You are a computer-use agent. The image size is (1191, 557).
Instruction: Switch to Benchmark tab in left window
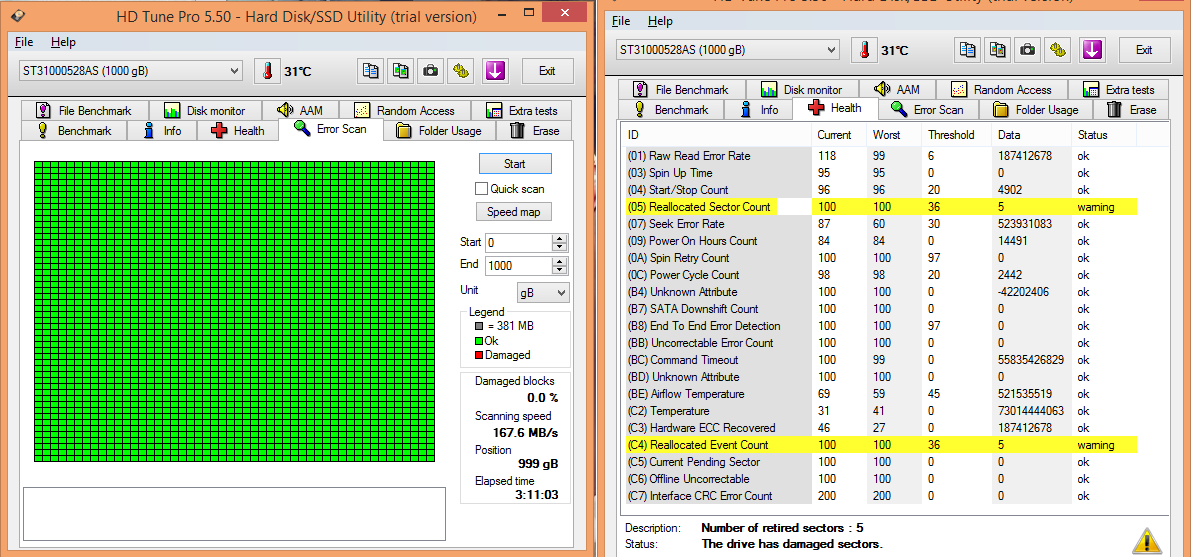(74, 131)
